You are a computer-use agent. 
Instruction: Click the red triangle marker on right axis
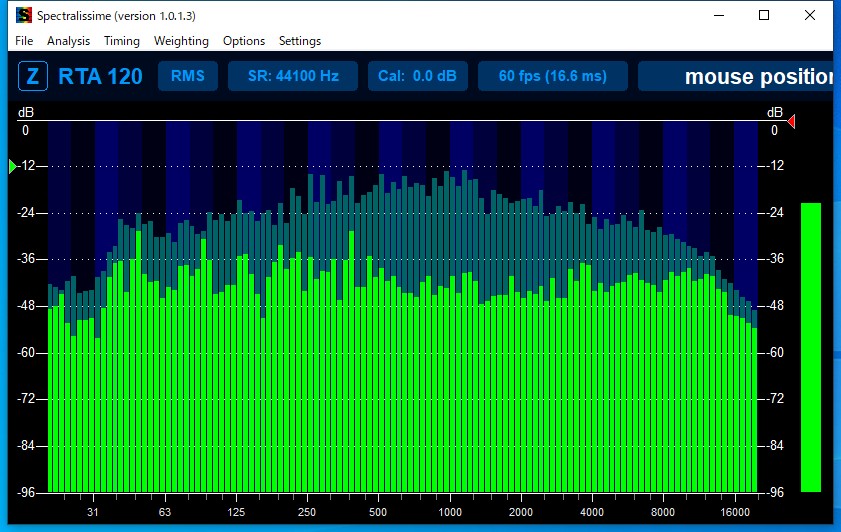click(x=791, y=121)
